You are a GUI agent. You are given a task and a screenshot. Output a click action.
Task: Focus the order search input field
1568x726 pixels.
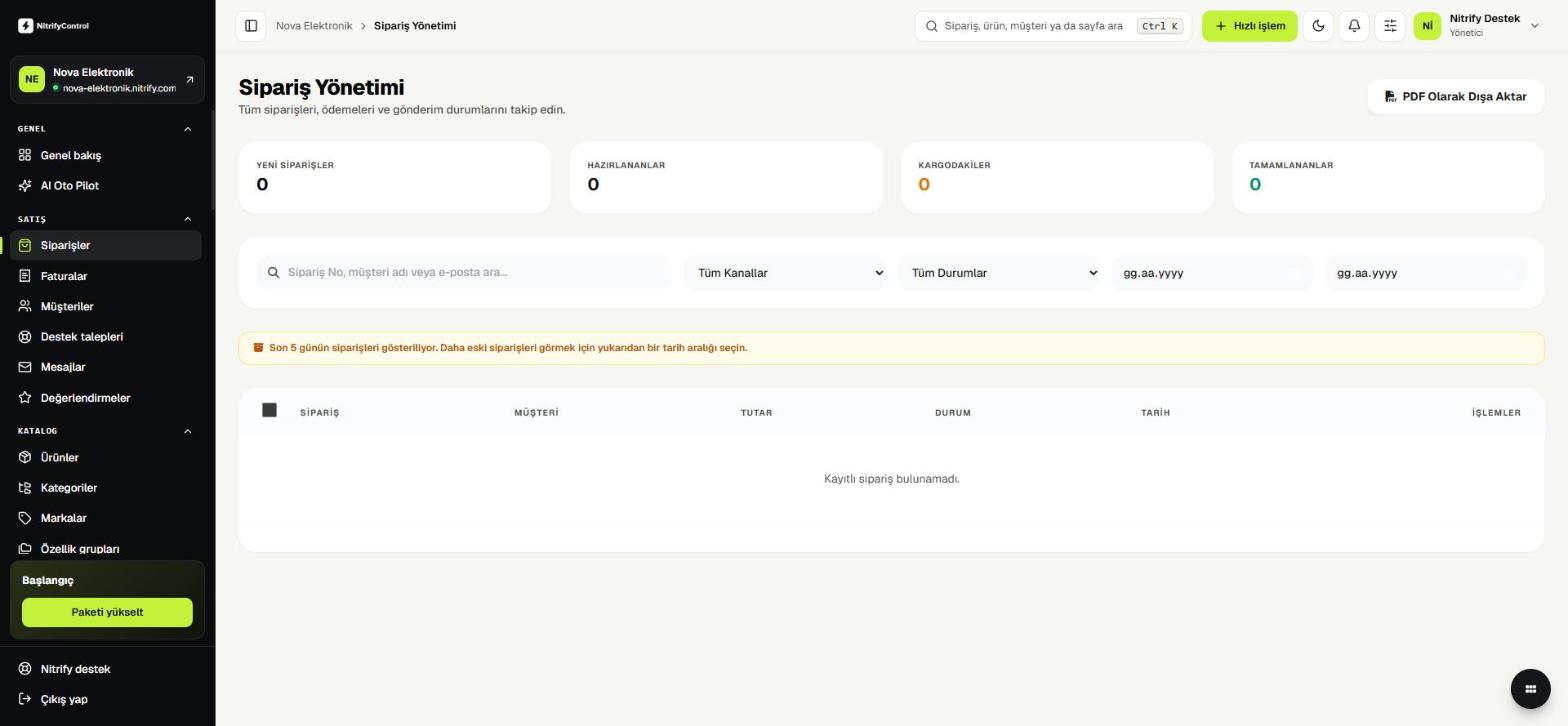pyautogui.click(x=464, y=272)
